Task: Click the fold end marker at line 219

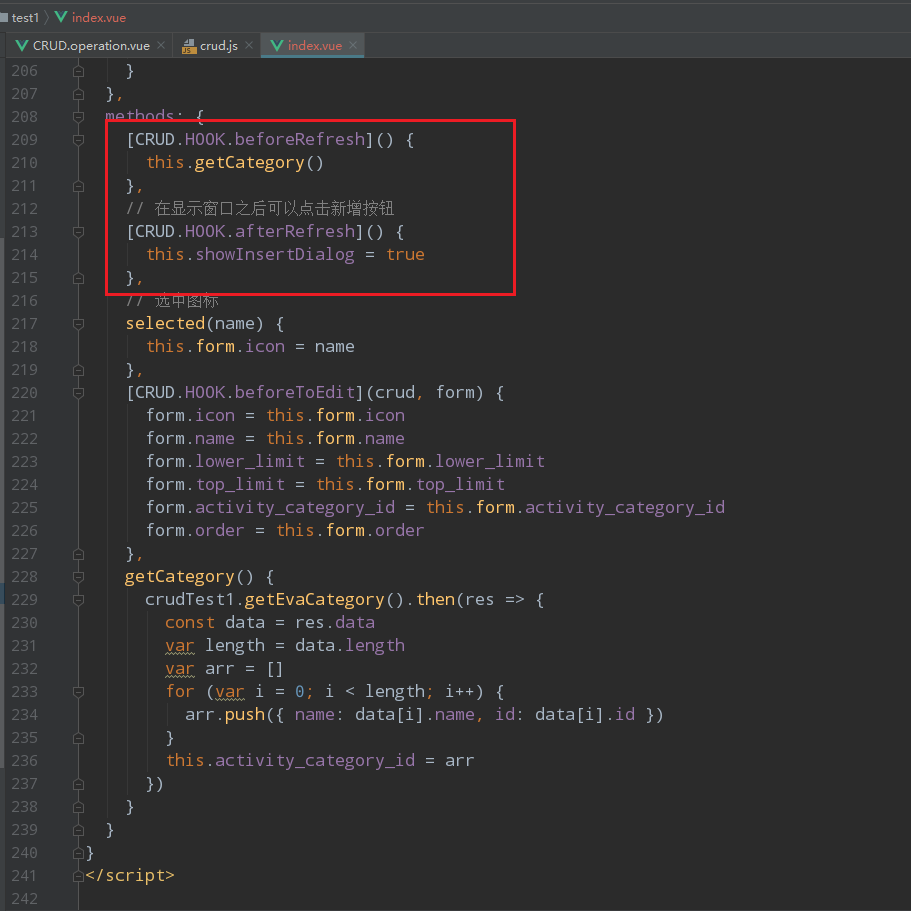Action: tap(78, 370)
